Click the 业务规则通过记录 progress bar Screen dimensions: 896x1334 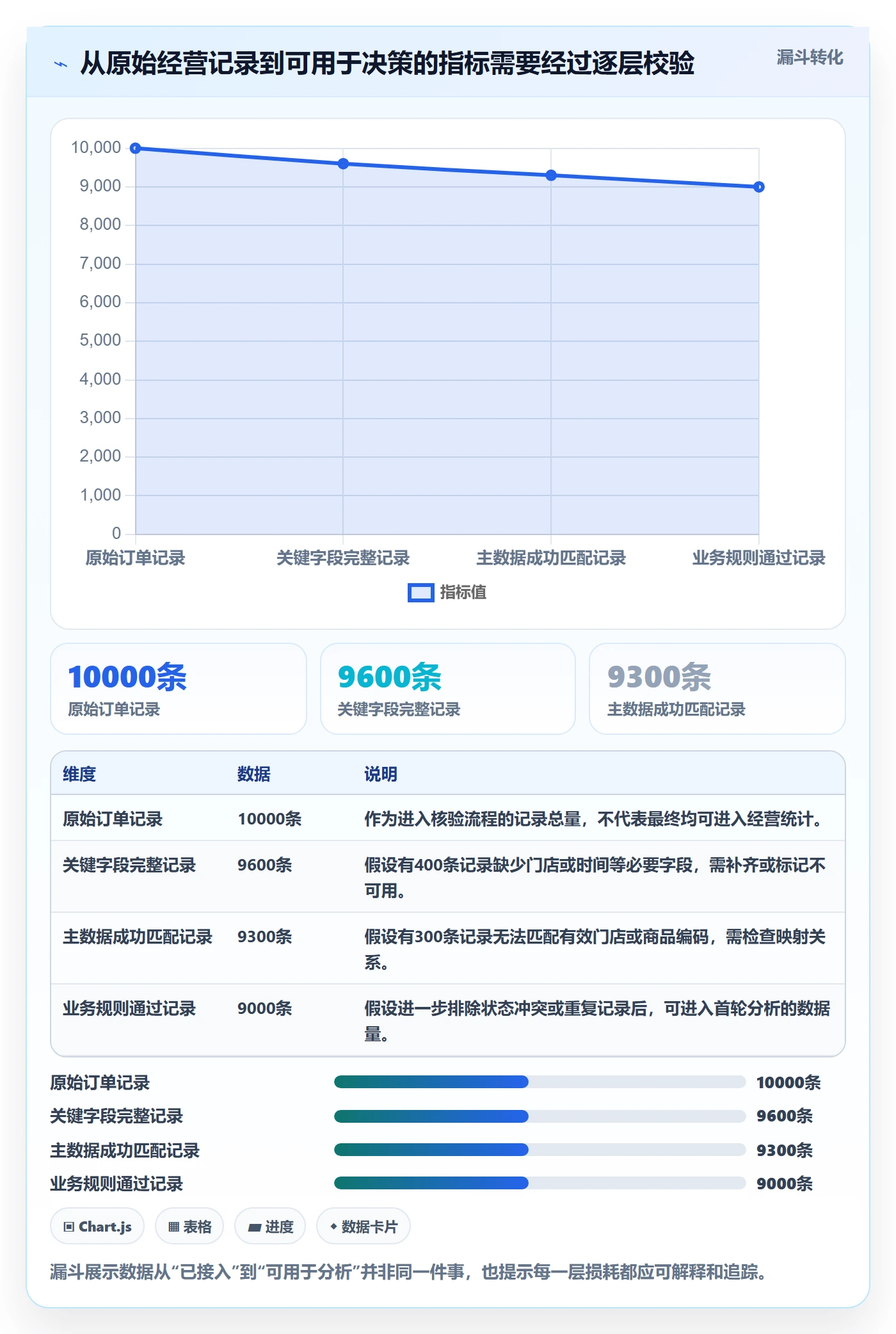[x=540, y=1183]
